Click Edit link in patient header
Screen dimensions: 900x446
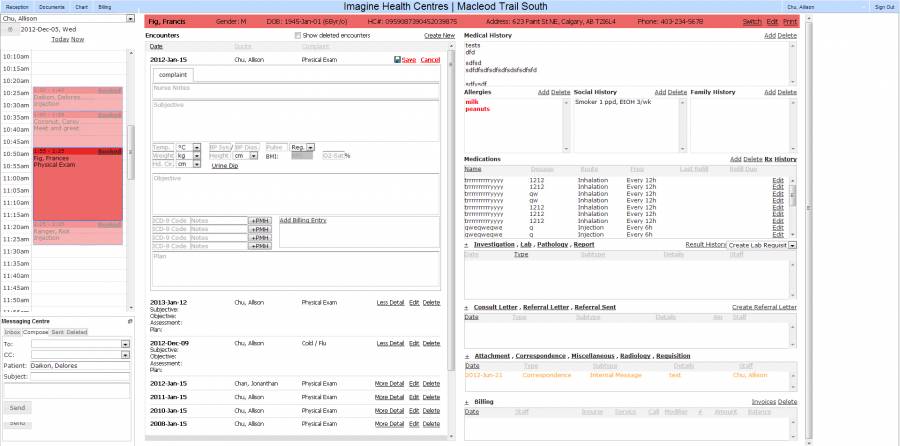click(x=772, y=22)
